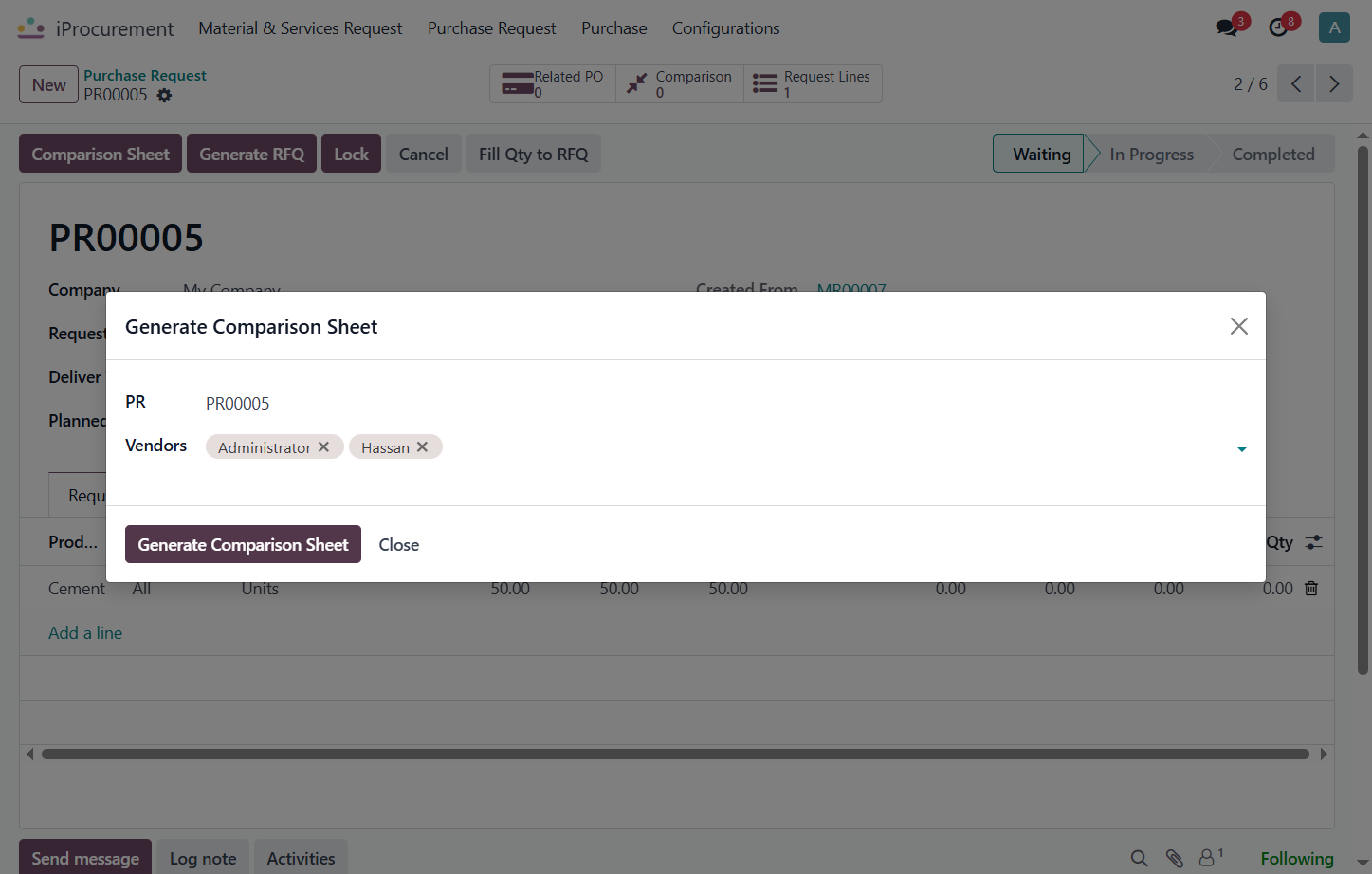The image size is (1372, 874).
Task: Search the chatter messages
Action: (x=1139, y=858)
